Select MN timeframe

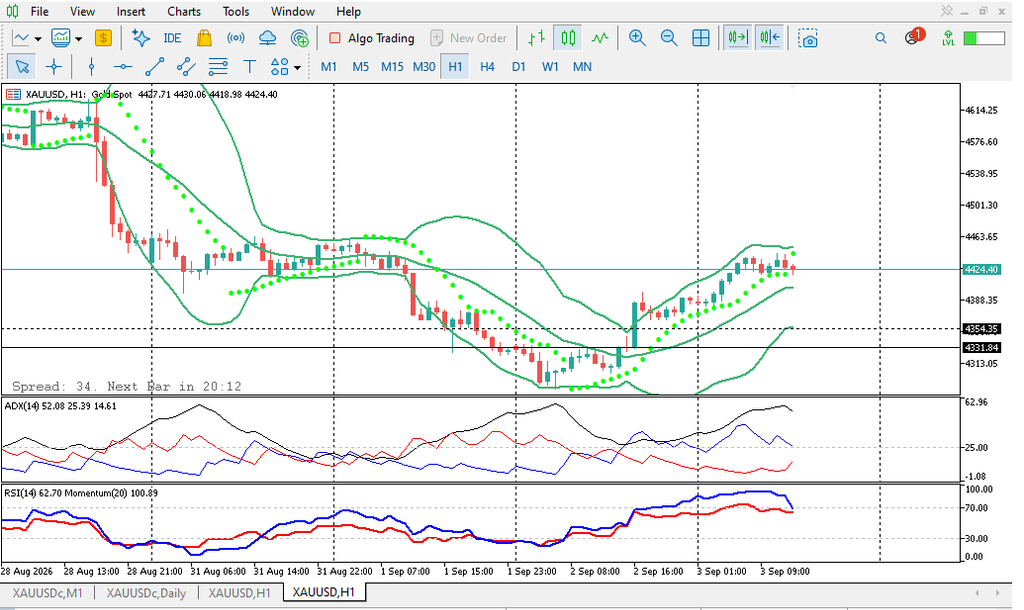coord(582,67)
